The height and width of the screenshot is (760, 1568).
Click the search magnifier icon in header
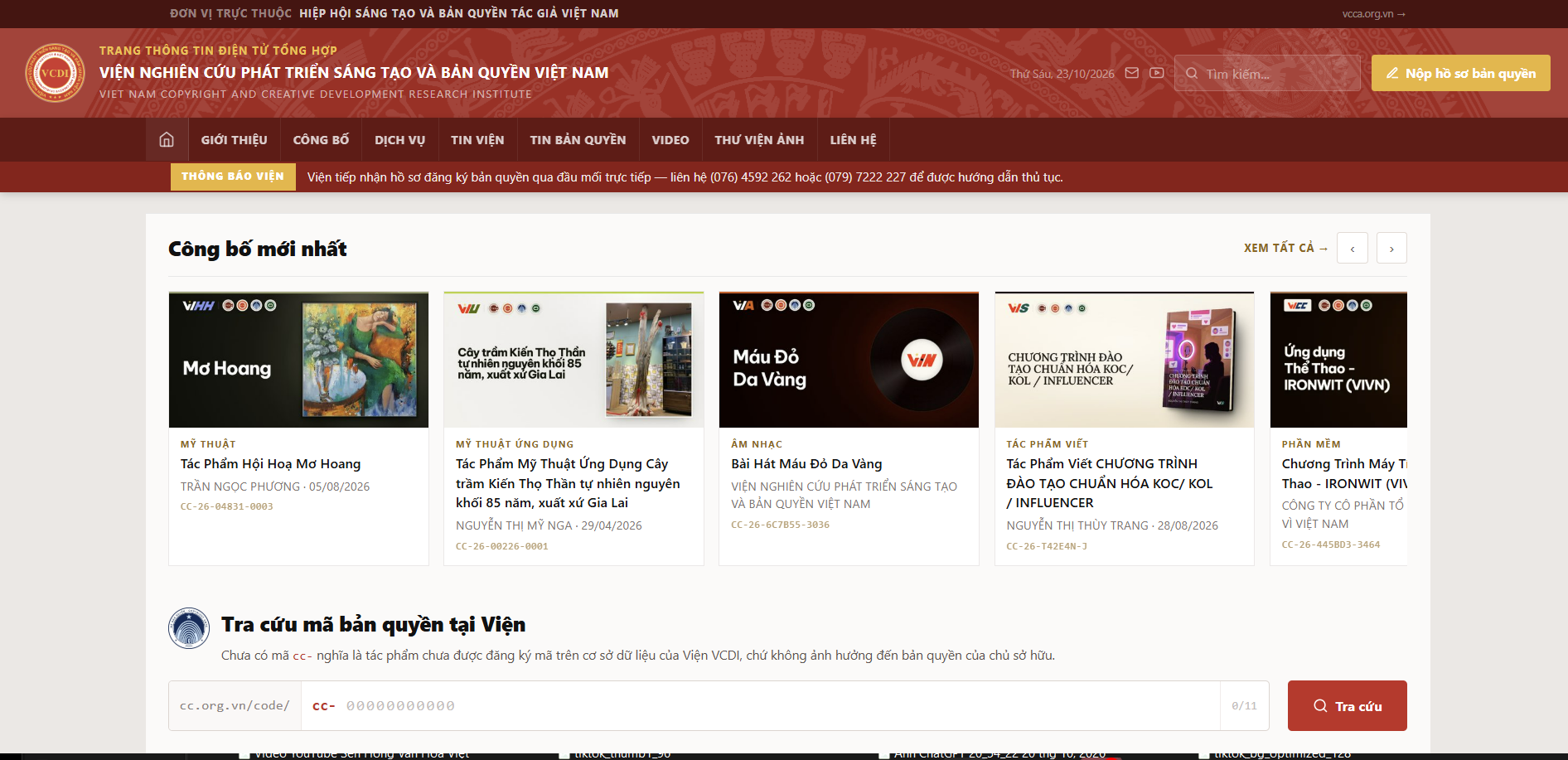coord(1192,73)
